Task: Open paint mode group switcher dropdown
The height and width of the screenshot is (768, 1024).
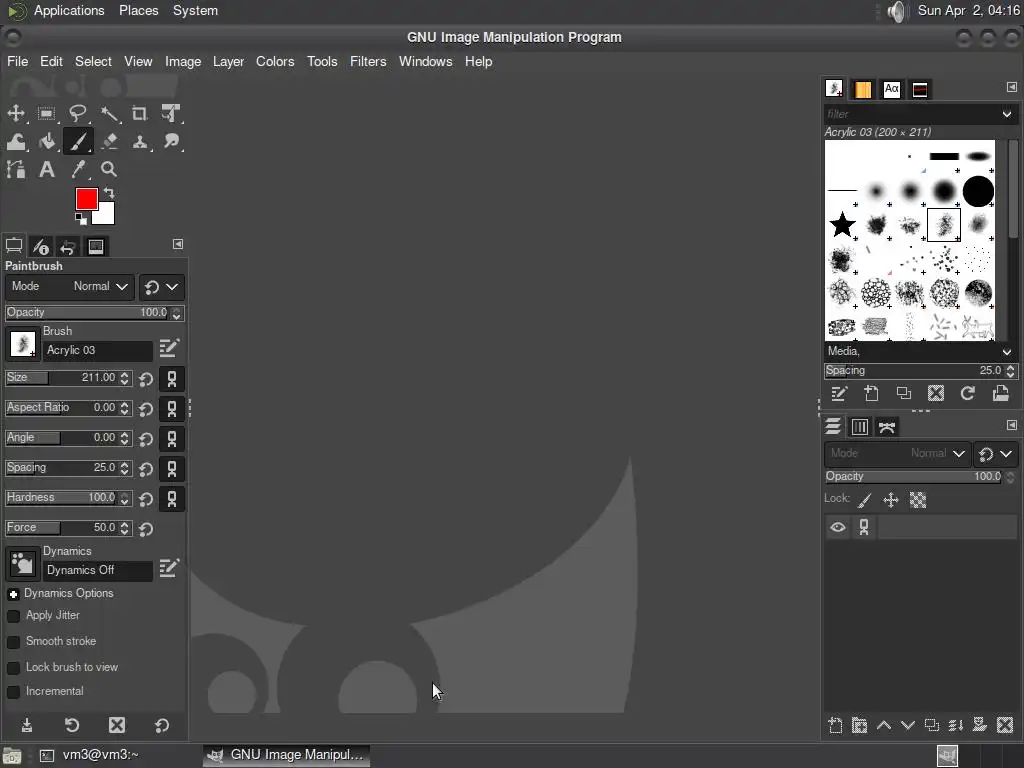Action: pos(161,287)
